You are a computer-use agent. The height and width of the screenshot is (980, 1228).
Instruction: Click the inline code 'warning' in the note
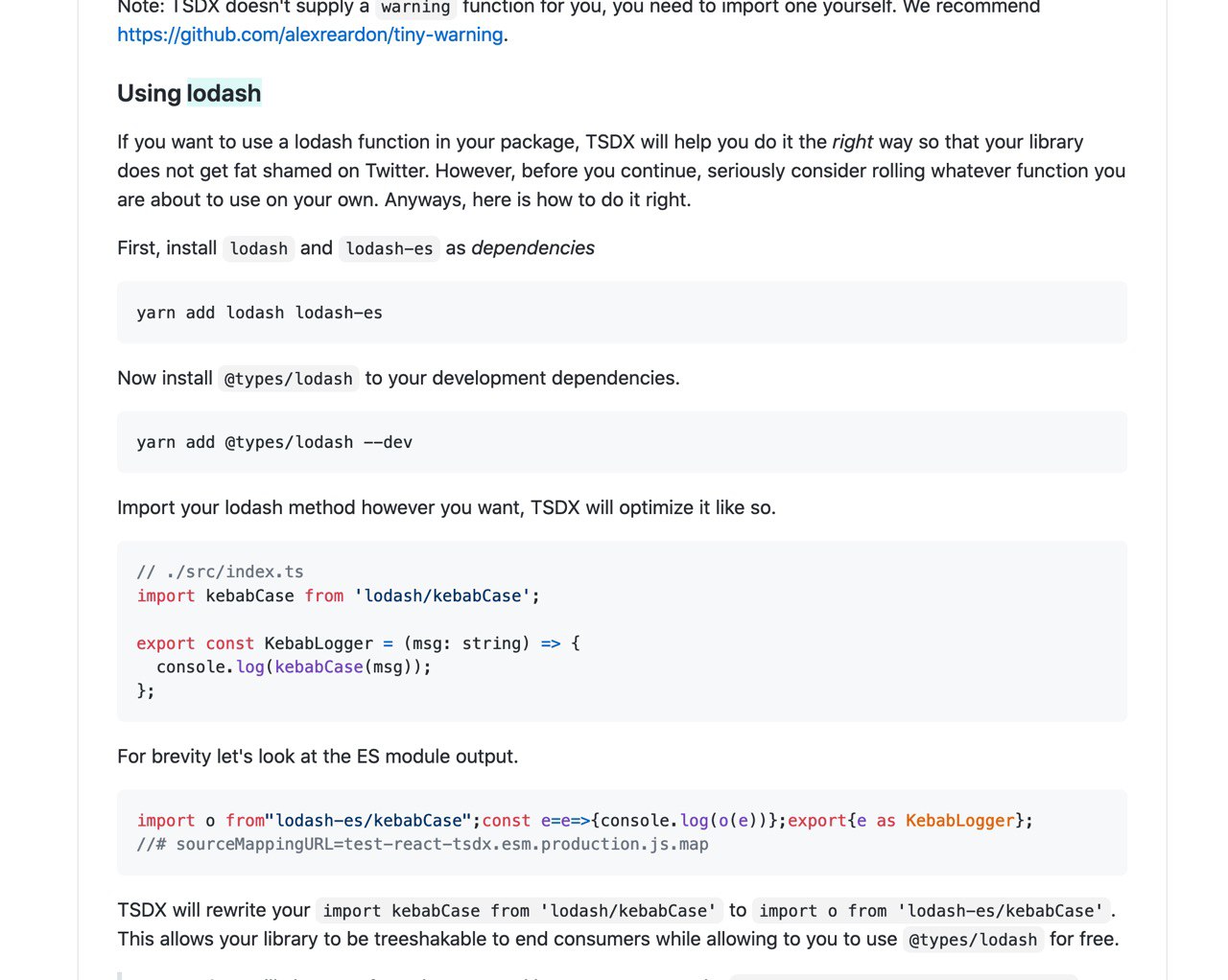click(x=415, y=8)
